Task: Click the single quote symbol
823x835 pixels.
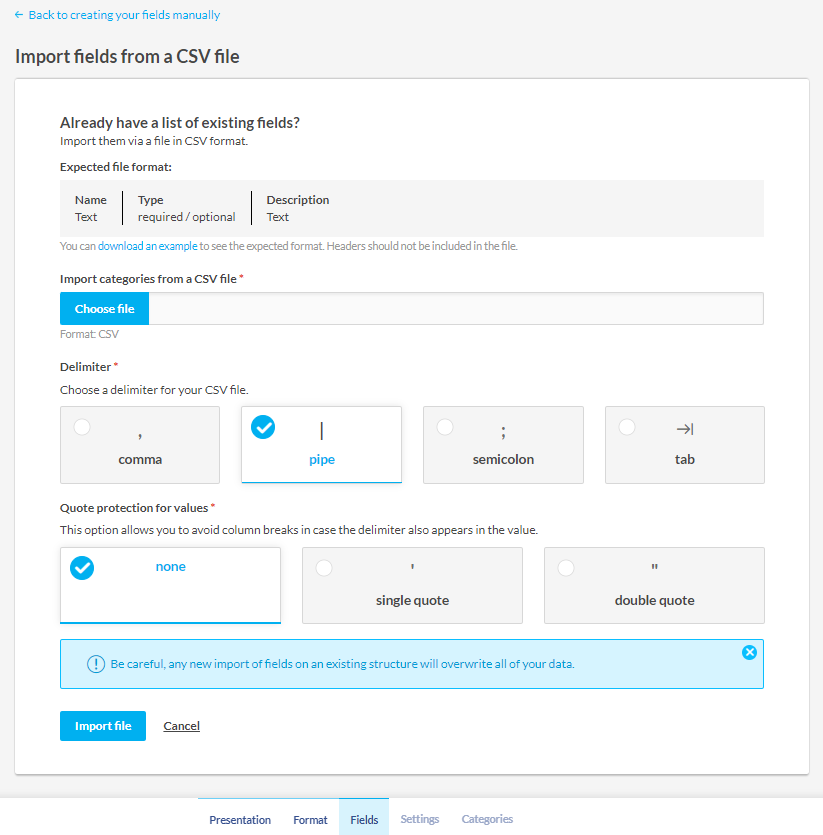Action: 412,567
